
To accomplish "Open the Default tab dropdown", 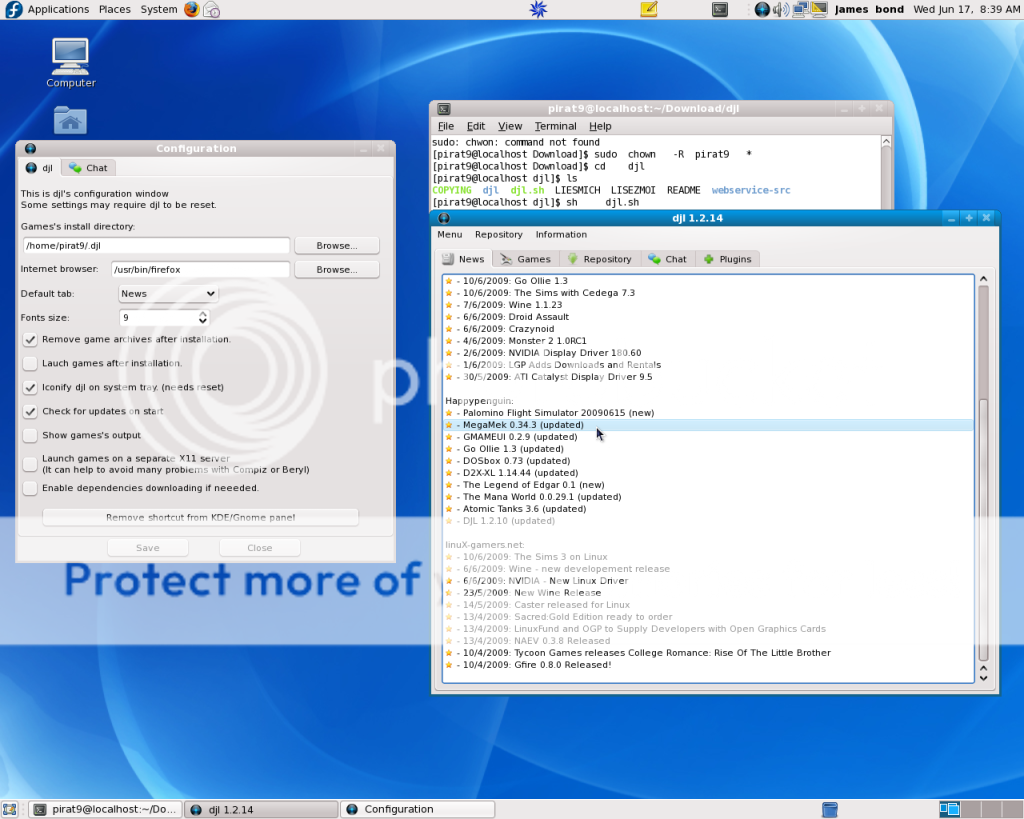I will pos(168,294).
